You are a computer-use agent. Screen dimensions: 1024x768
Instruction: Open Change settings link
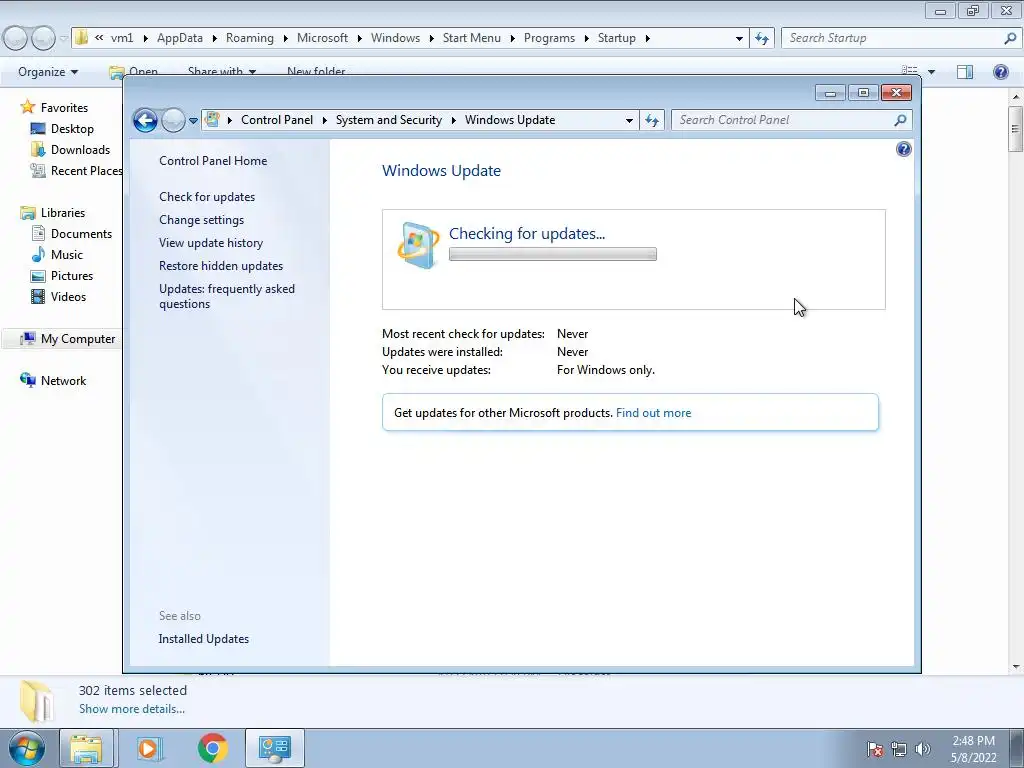(201, 220)
